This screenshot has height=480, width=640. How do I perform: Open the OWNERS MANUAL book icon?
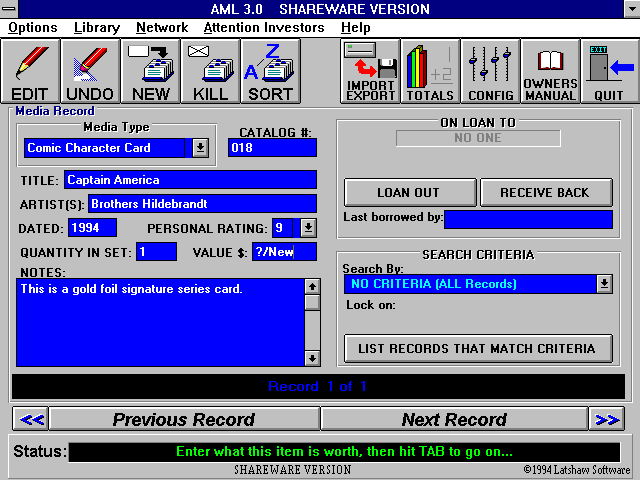[x=550, y=71]
